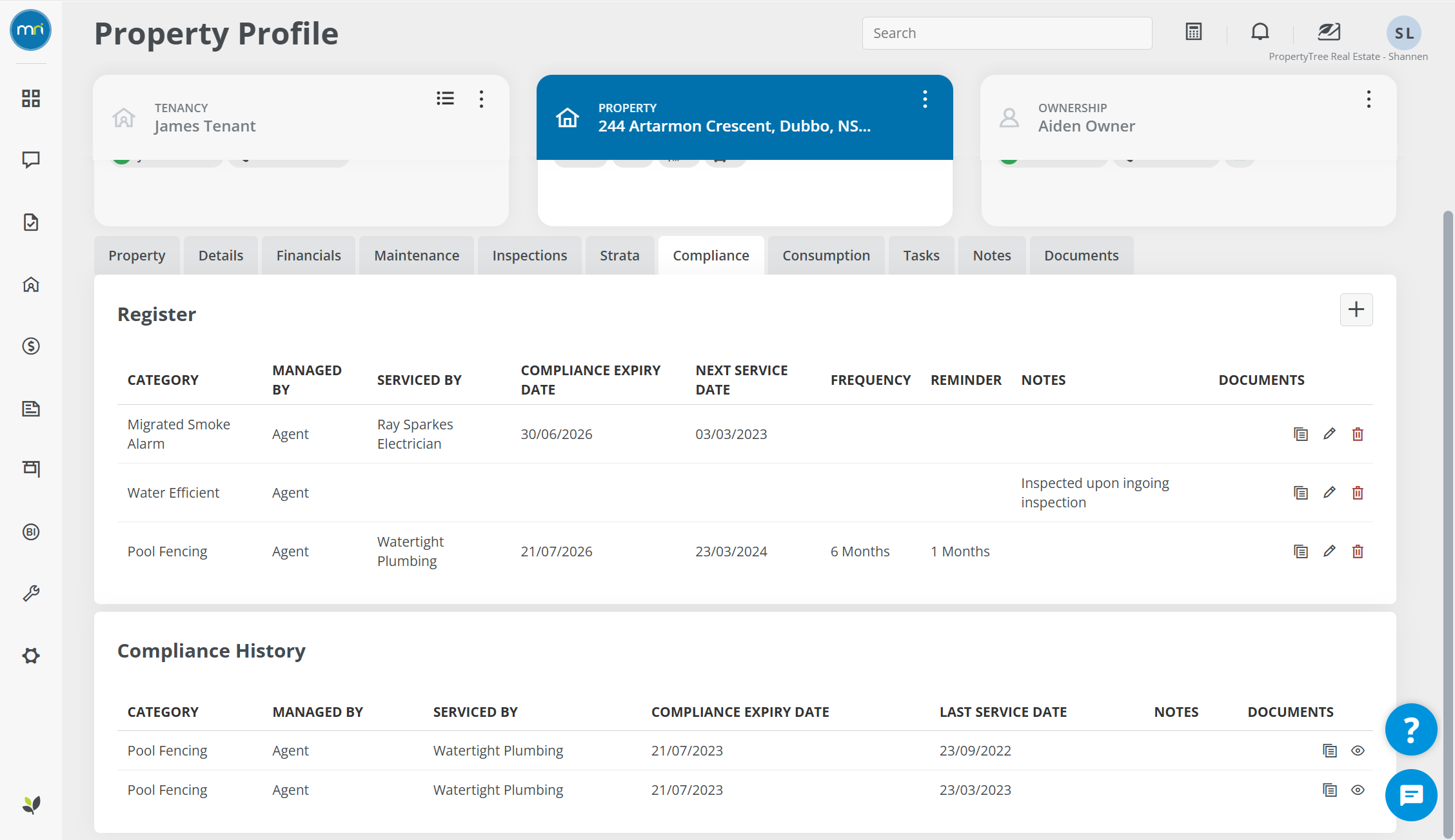Viewport: 1455px width, 840px height.
Task: Open the calculator icon in header
Action: (1194, 32)
